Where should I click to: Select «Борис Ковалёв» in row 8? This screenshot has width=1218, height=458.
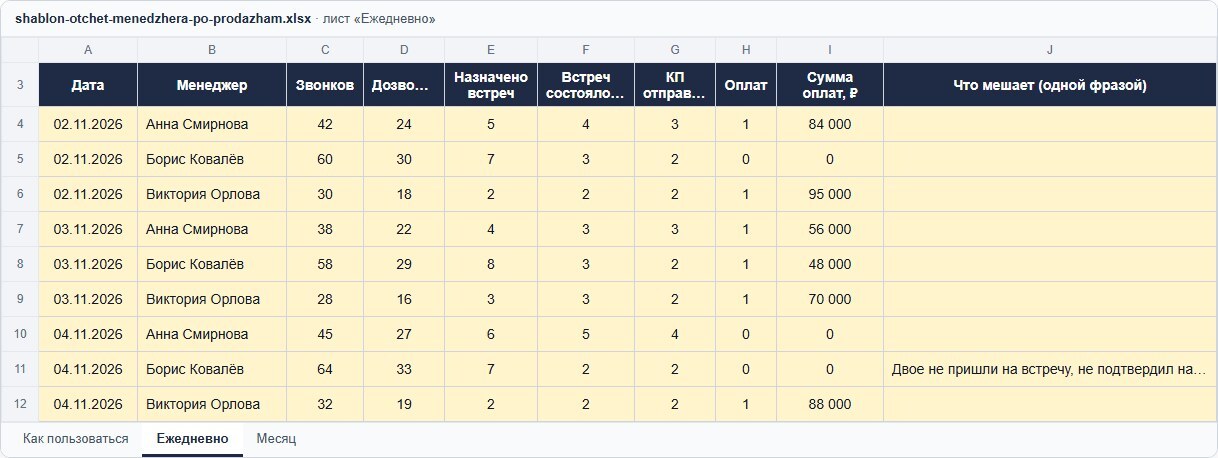click(x=212, y=264)
